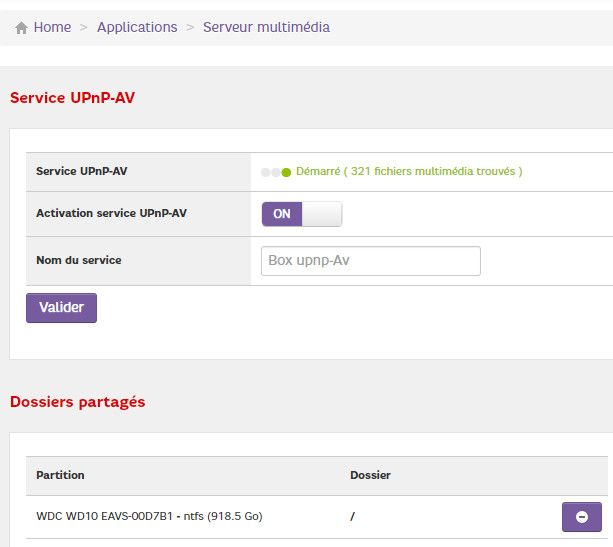Select the WDC WD10 EAVS partition row
The width and height of the screenshot is (613, 547).
(x=149, y=517)
